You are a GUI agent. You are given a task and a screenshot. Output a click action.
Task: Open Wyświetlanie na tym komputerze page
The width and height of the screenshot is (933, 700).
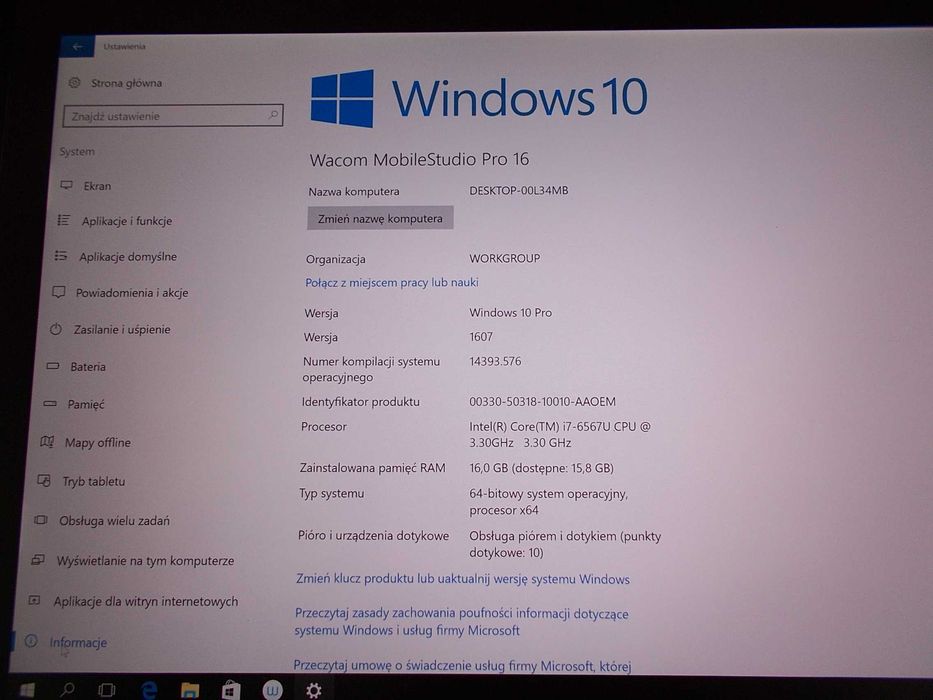pos(145,561)
